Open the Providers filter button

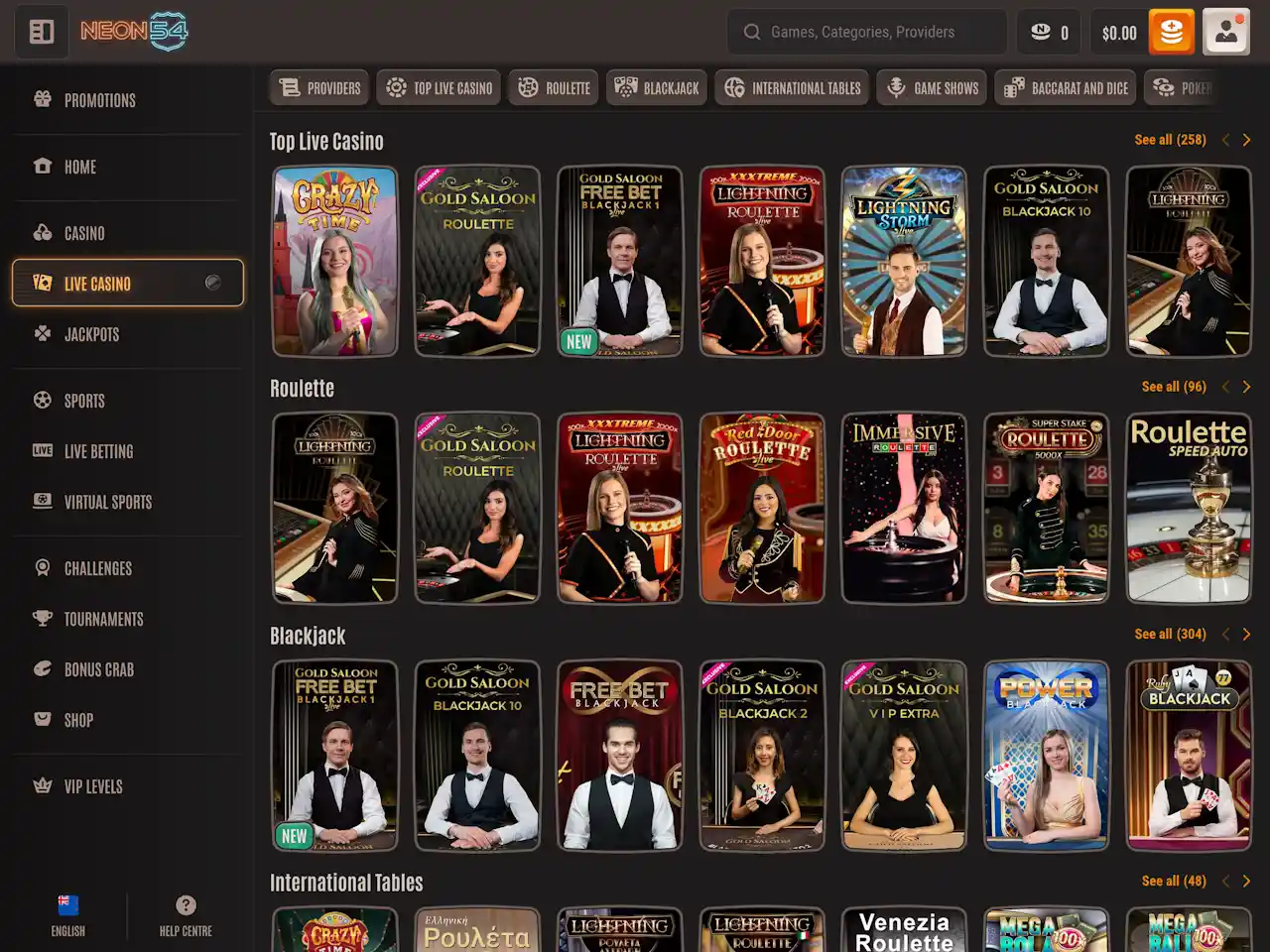pos(319,88)
